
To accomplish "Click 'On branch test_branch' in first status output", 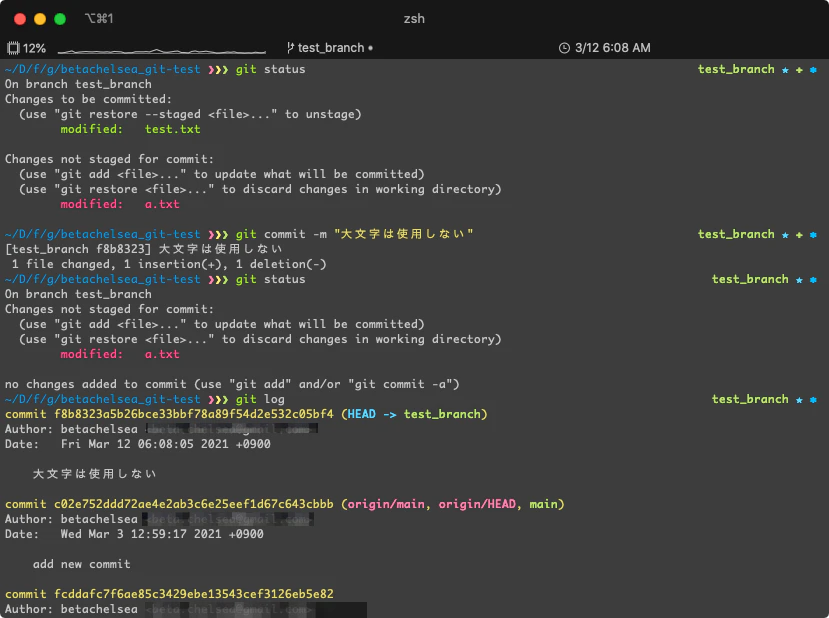I will pos(78,84).
